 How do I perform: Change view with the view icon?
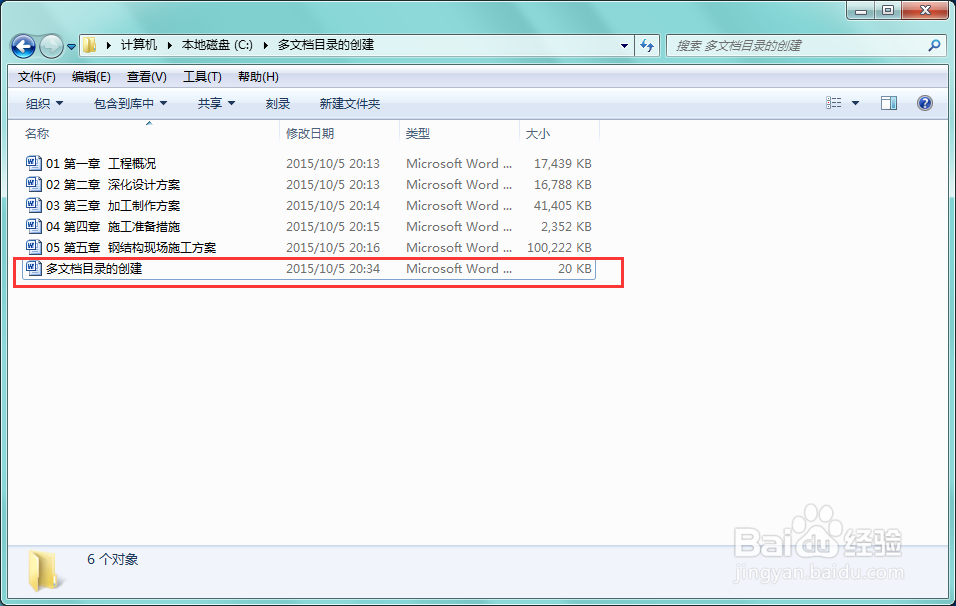click(x=833, y=103)
